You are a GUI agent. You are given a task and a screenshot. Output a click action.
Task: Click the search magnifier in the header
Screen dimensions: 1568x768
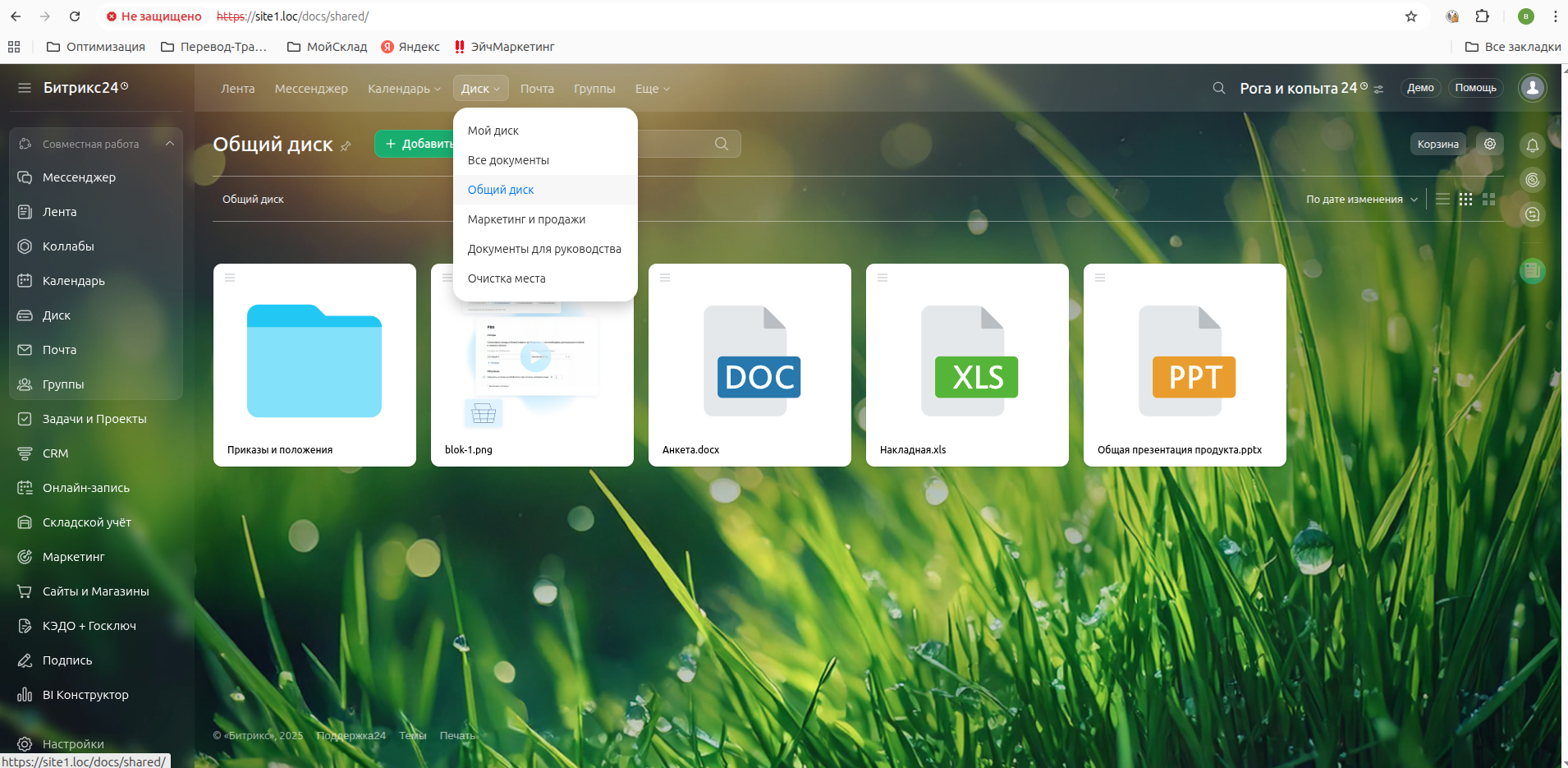pyautogui.click(x=1218, y=88)
